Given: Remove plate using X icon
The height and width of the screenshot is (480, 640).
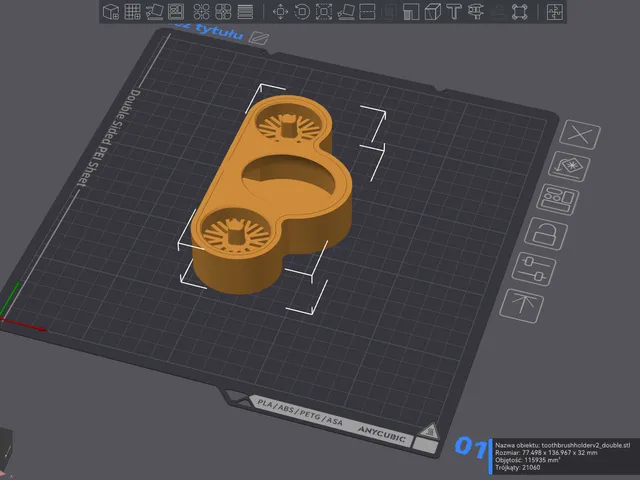Looking at the screenshot, I should (580, 134).
